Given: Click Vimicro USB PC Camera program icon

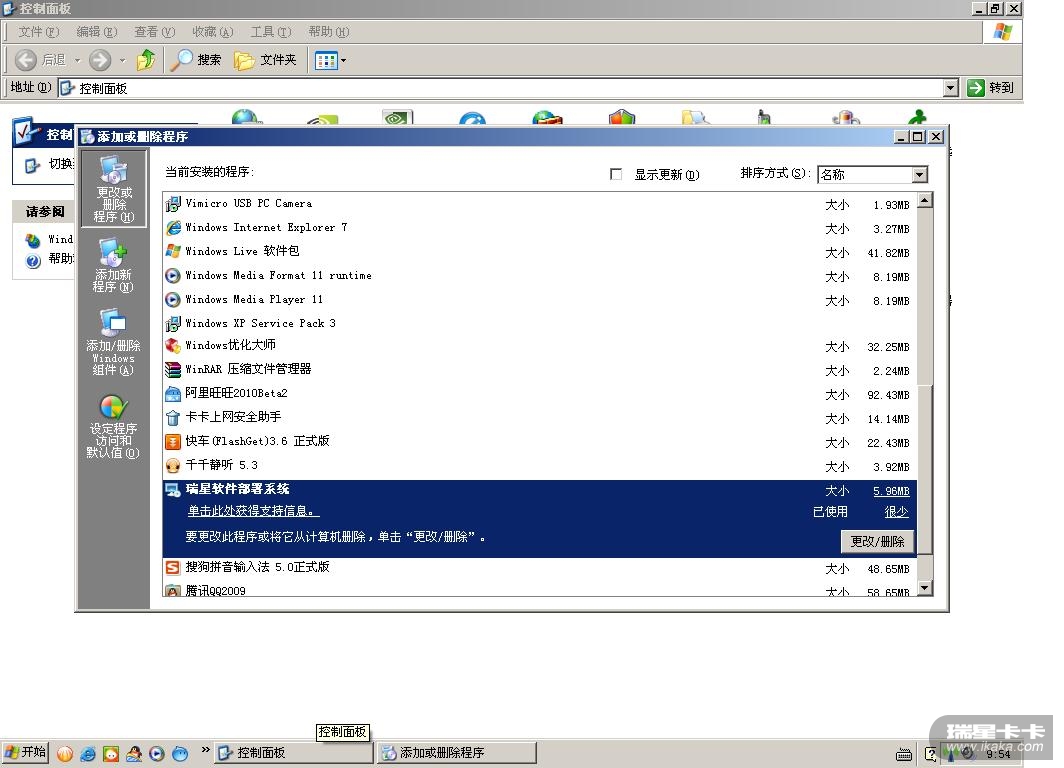Looking at the screenshot, I should pos(173,204).
